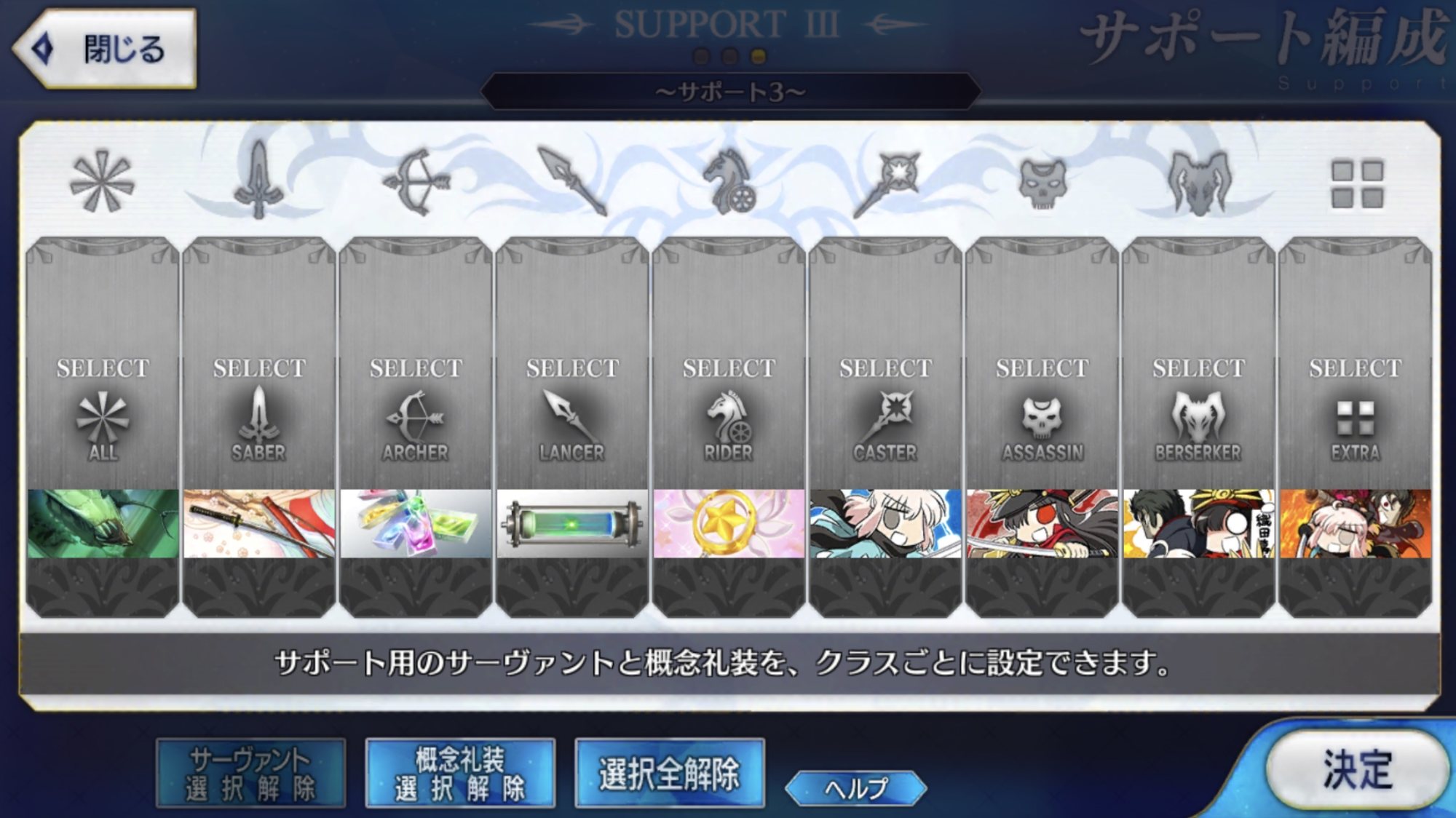Select the Extra class grid icon
Viewport: 1456px width, 818px height.
coord(1357,184)
